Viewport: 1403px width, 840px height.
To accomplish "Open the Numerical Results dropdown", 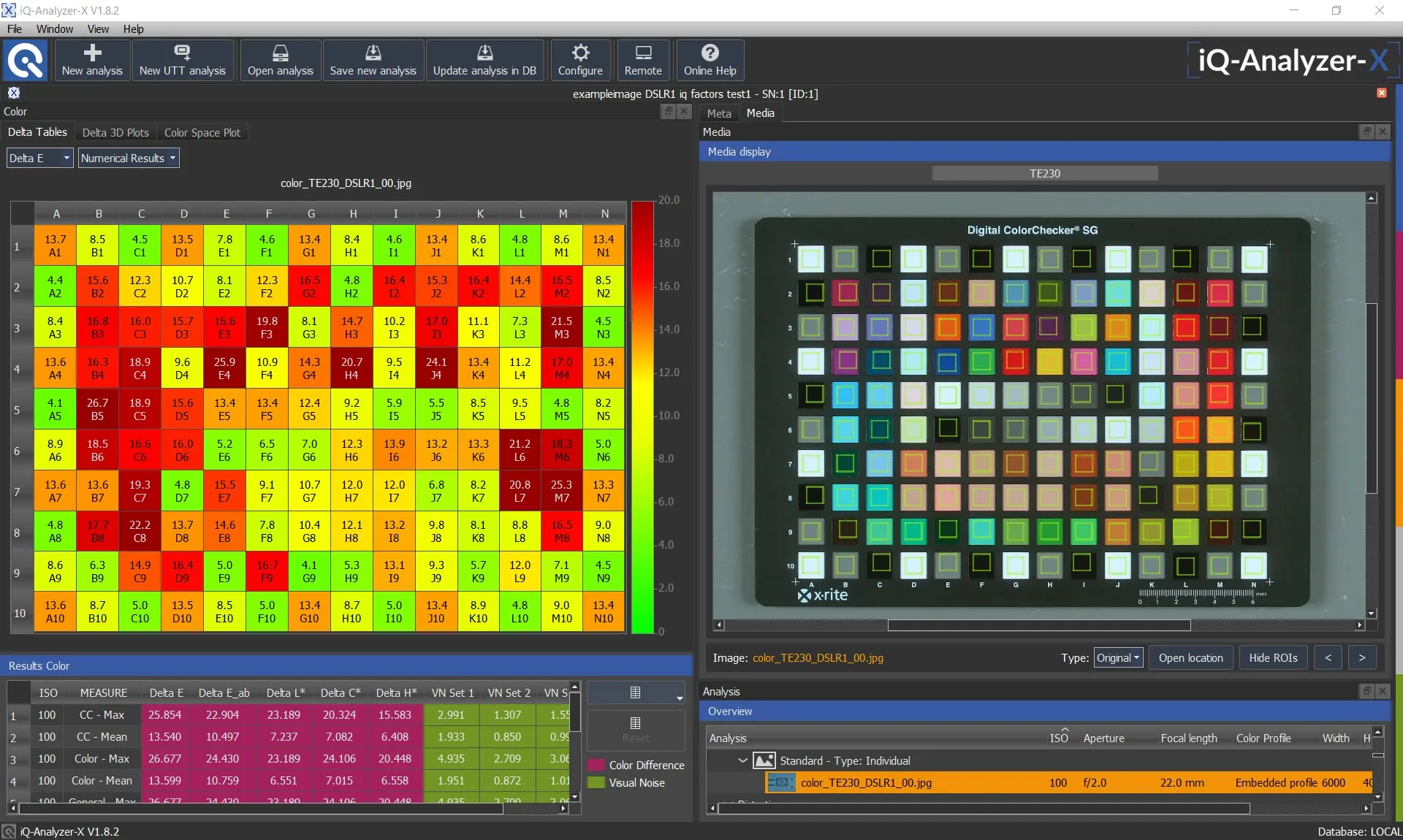I will tap(129, 158).
